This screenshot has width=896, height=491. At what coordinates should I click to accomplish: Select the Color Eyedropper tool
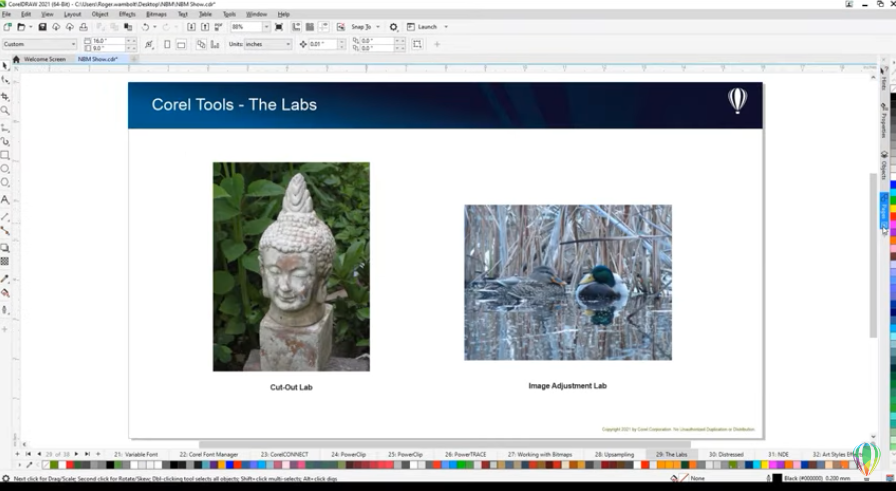(x=5, y=278)
